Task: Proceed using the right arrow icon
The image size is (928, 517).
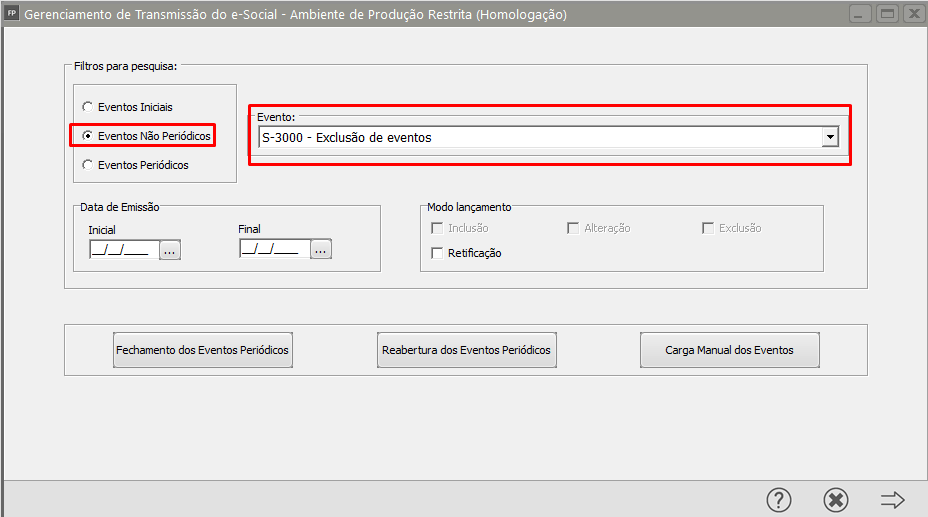Action: pyautogui.click(x=892, y=499)
